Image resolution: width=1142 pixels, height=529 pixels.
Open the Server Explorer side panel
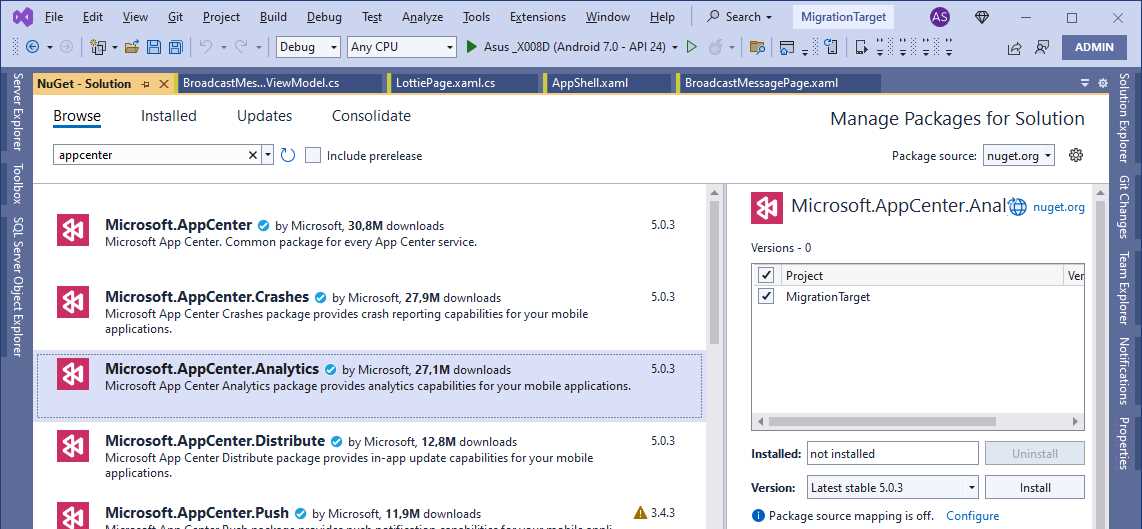tap(17, 111)
